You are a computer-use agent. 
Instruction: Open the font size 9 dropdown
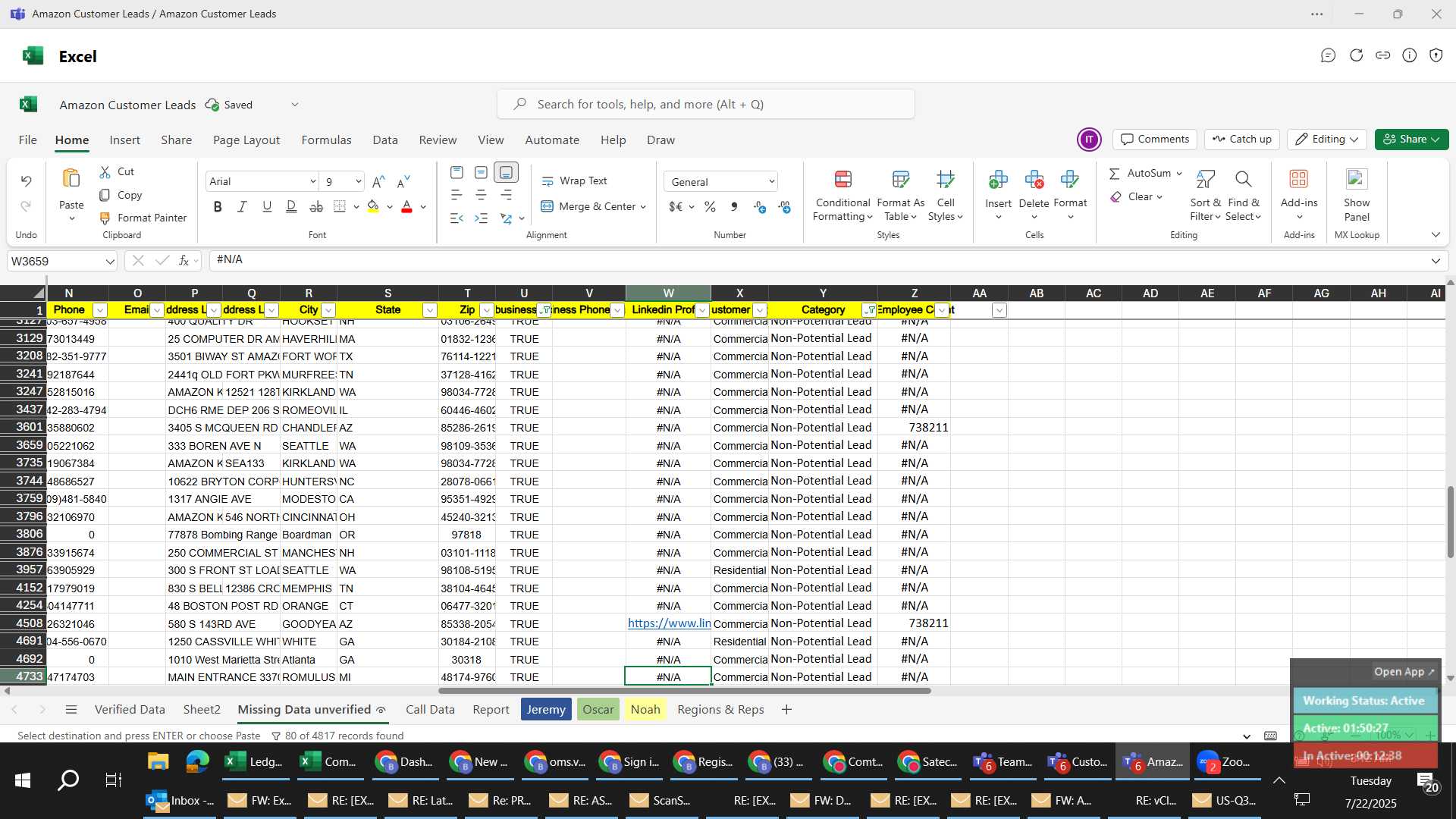click(x=358, y=182)
